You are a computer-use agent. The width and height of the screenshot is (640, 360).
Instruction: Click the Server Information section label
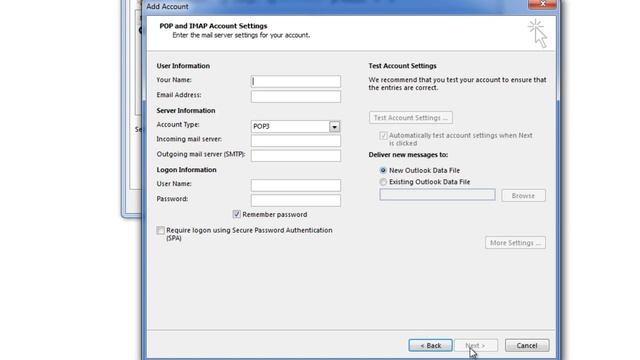click(x=186, y=111)
